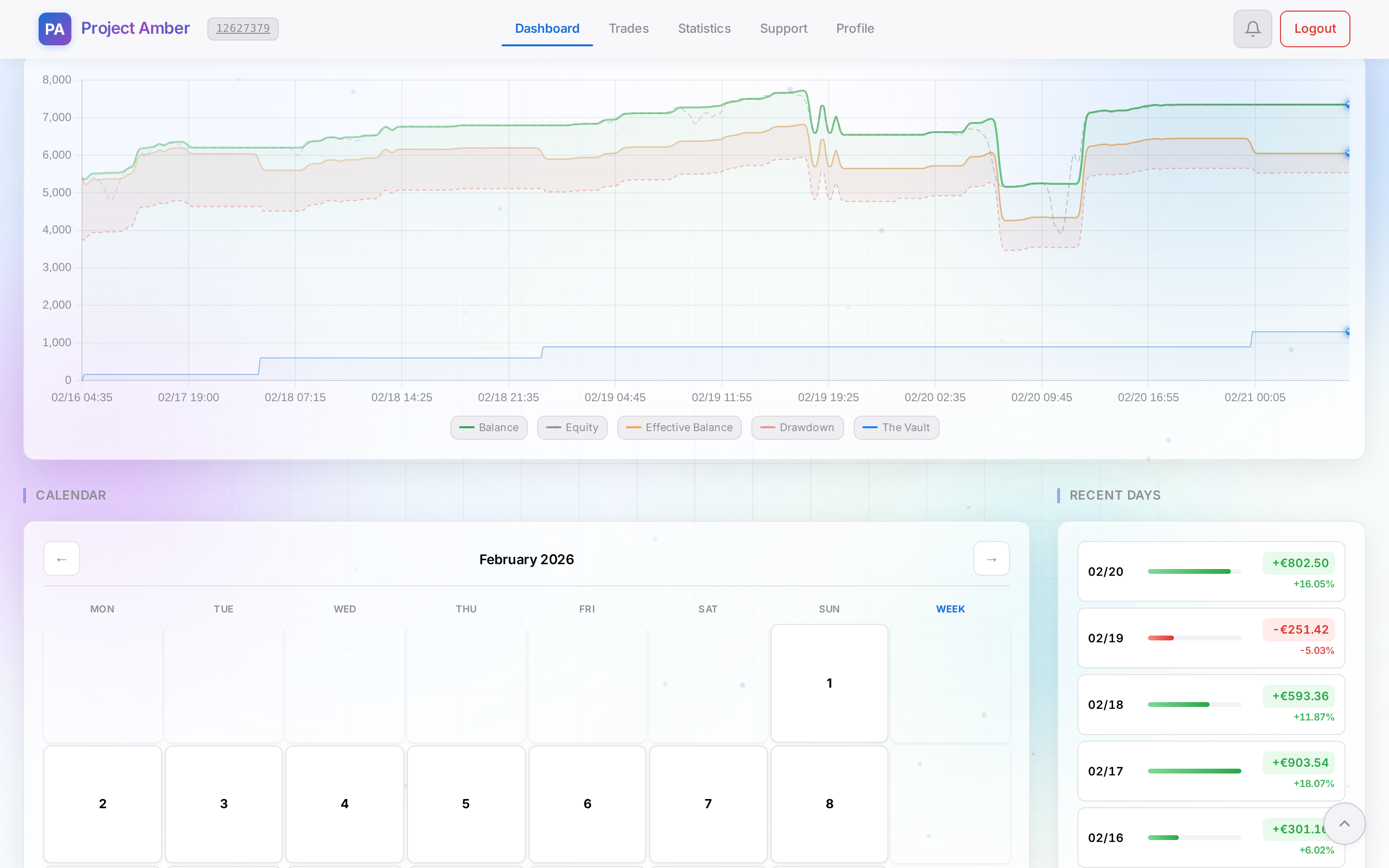This screenshot has width=1389, height=868.
Task: Hide the Balance series in the legend
Action: click(x=489, y=428)
